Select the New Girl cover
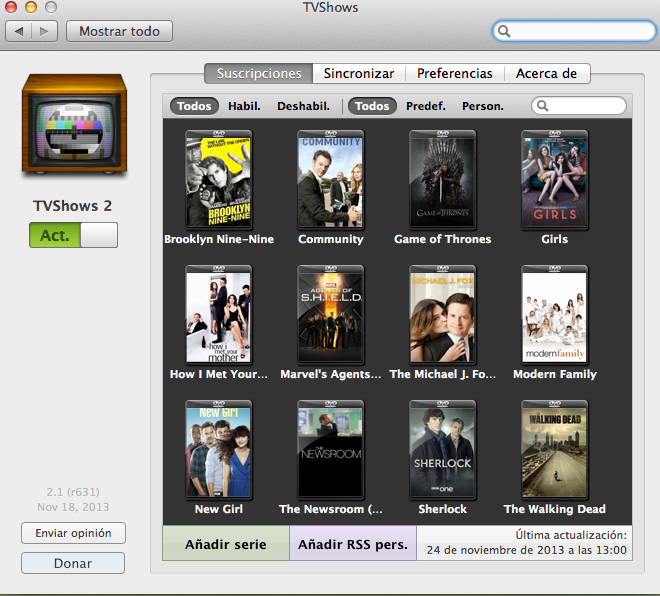The width and height of the screenshot is (660, 596). click(218, 450)
